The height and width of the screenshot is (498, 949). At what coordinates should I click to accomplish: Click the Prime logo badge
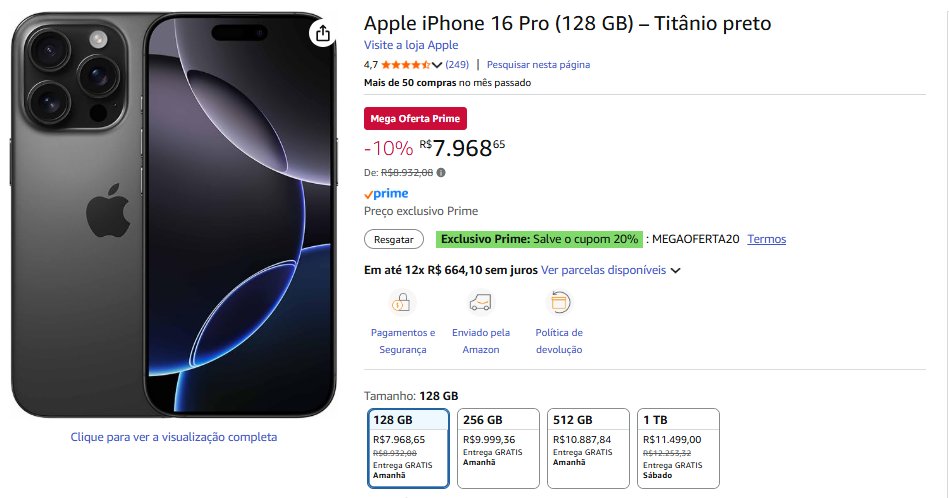pos(386,194)
